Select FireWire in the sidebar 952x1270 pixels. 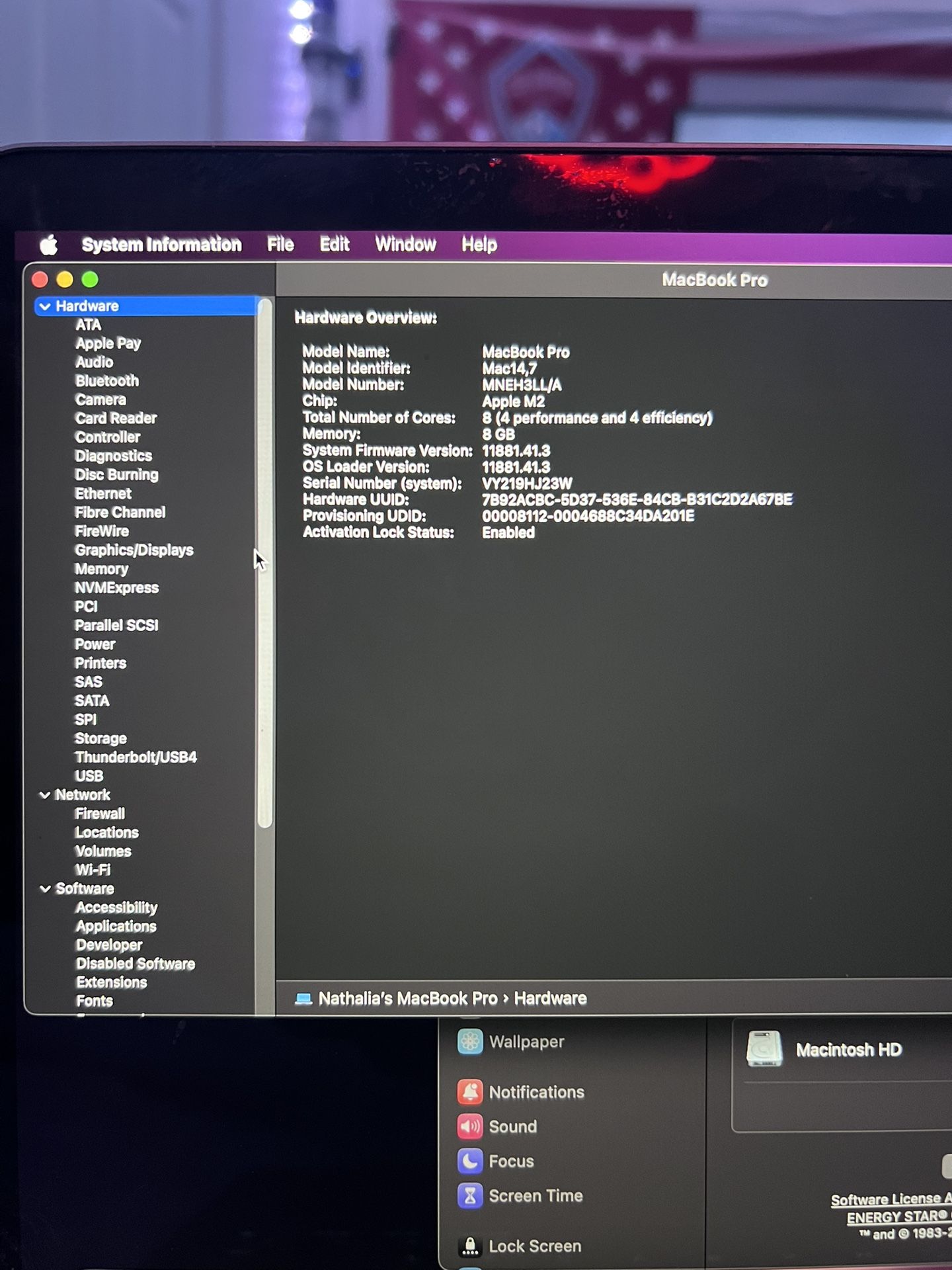pos(102,531)
